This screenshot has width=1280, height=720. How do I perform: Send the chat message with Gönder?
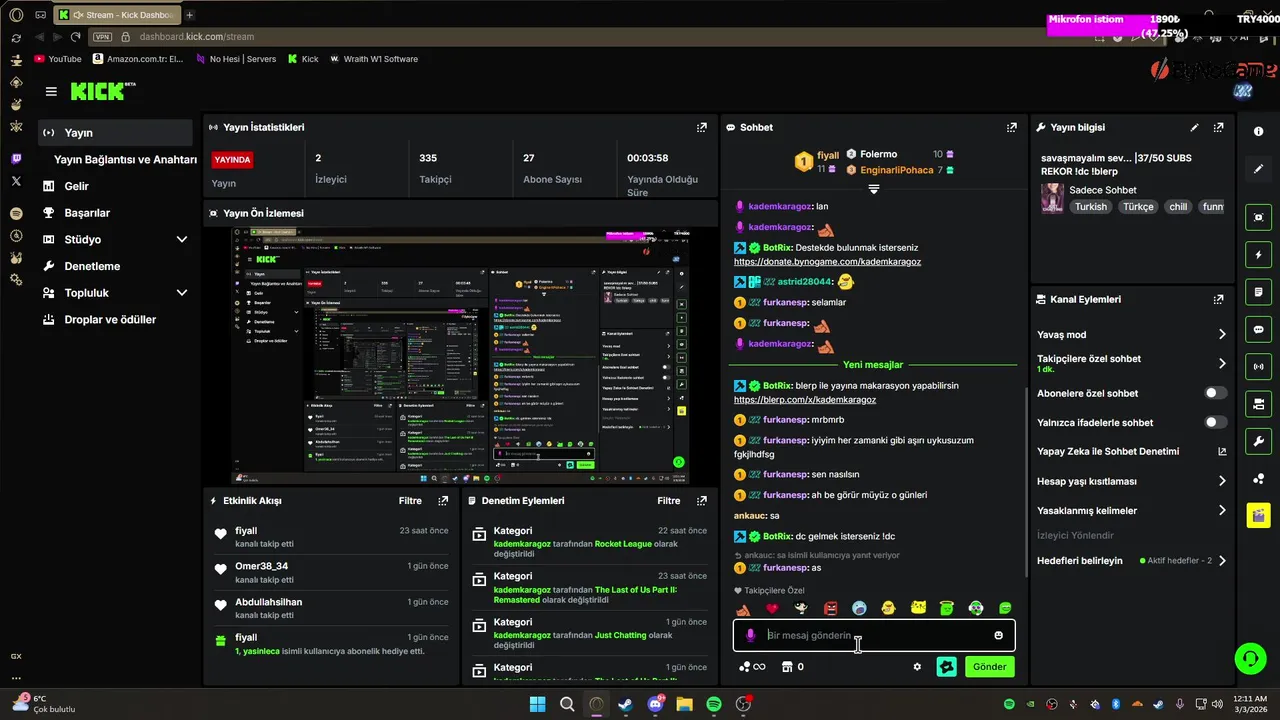[990, 667]
